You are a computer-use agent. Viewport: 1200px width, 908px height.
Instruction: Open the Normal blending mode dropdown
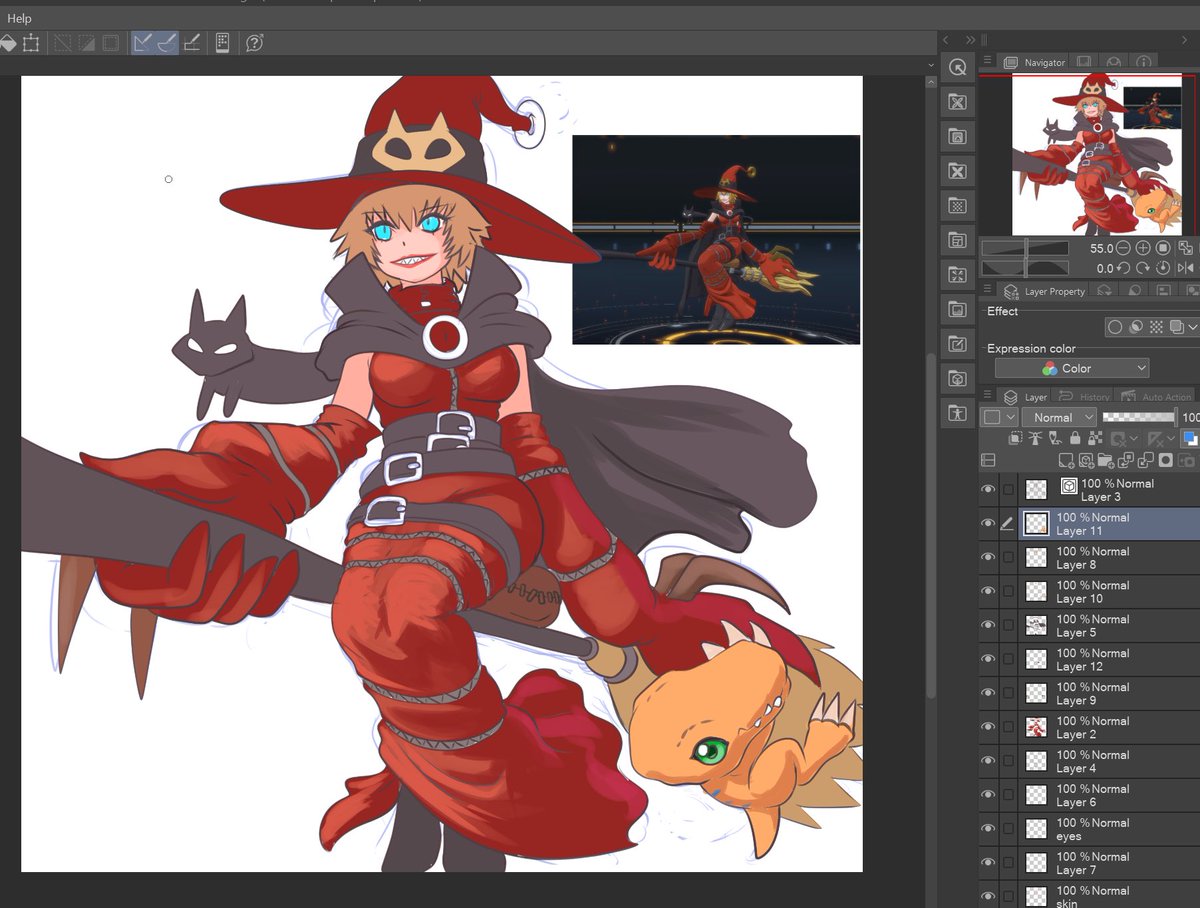(1059, 417)
